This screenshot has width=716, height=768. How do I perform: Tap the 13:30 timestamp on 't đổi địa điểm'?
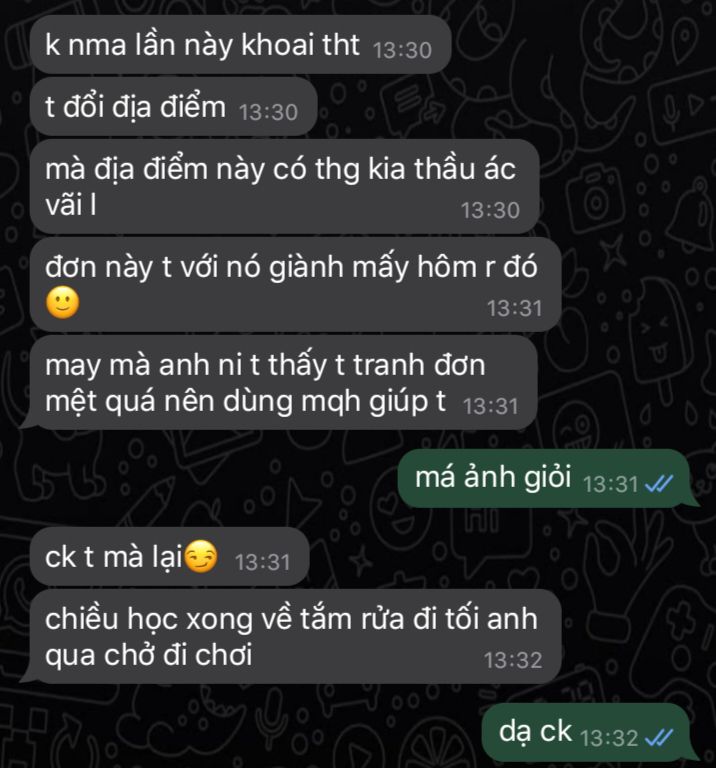(x=268, y=112)
